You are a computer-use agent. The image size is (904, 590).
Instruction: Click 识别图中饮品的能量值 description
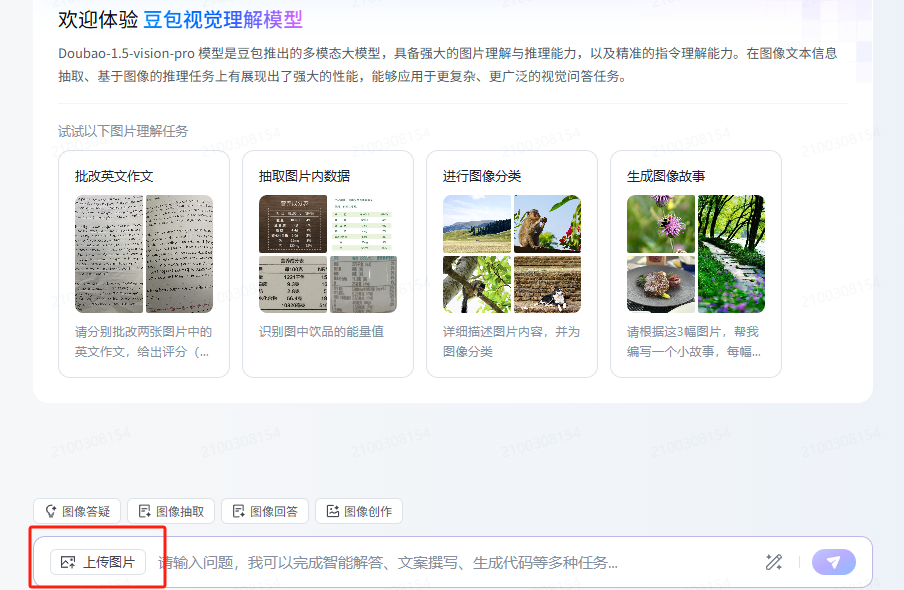coord(321,332)
